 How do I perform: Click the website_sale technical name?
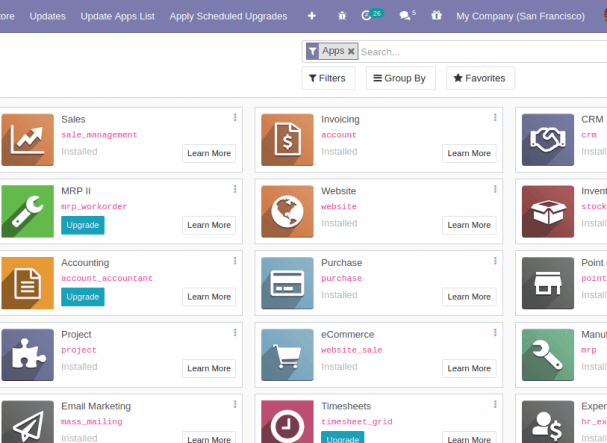(x=352, y=350)
